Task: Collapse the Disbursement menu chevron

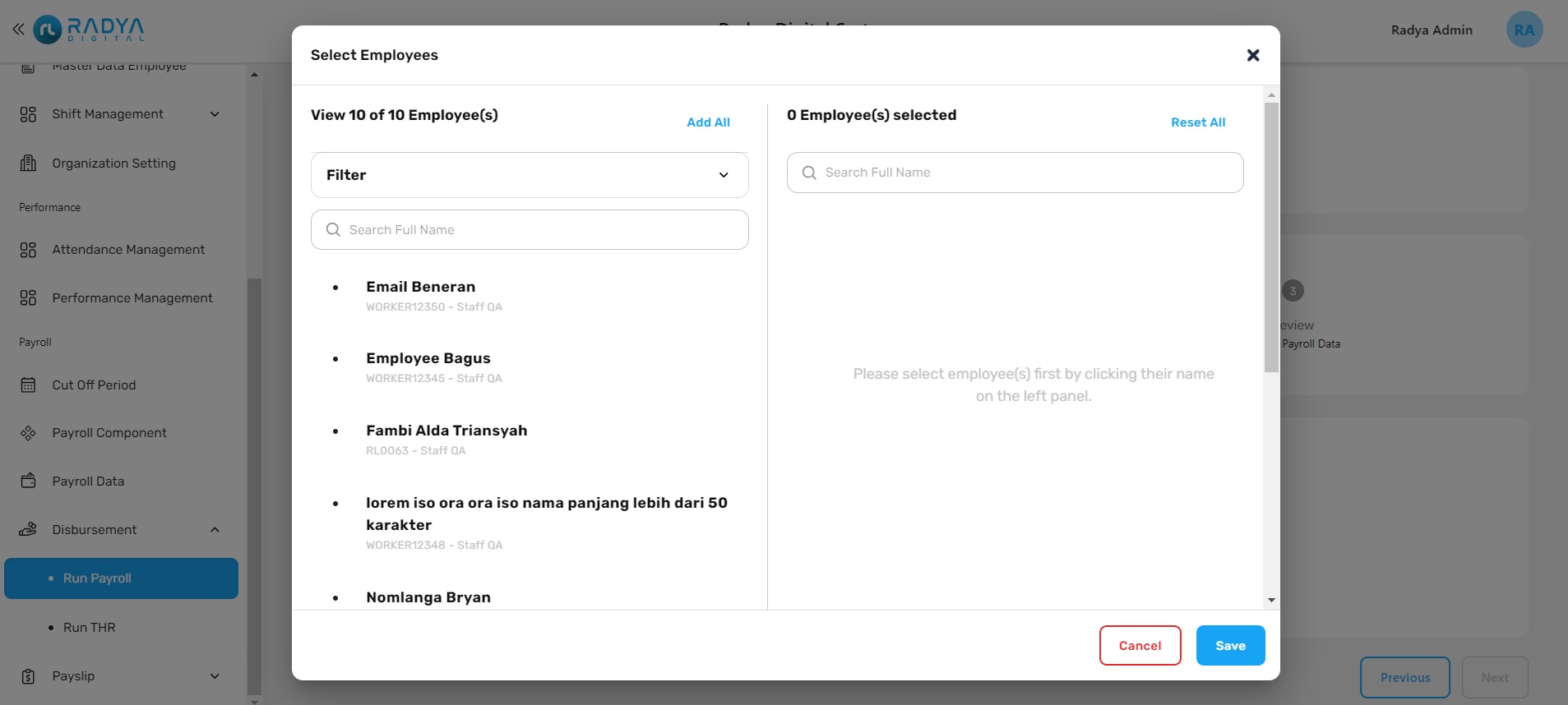Action: [215, 530]
